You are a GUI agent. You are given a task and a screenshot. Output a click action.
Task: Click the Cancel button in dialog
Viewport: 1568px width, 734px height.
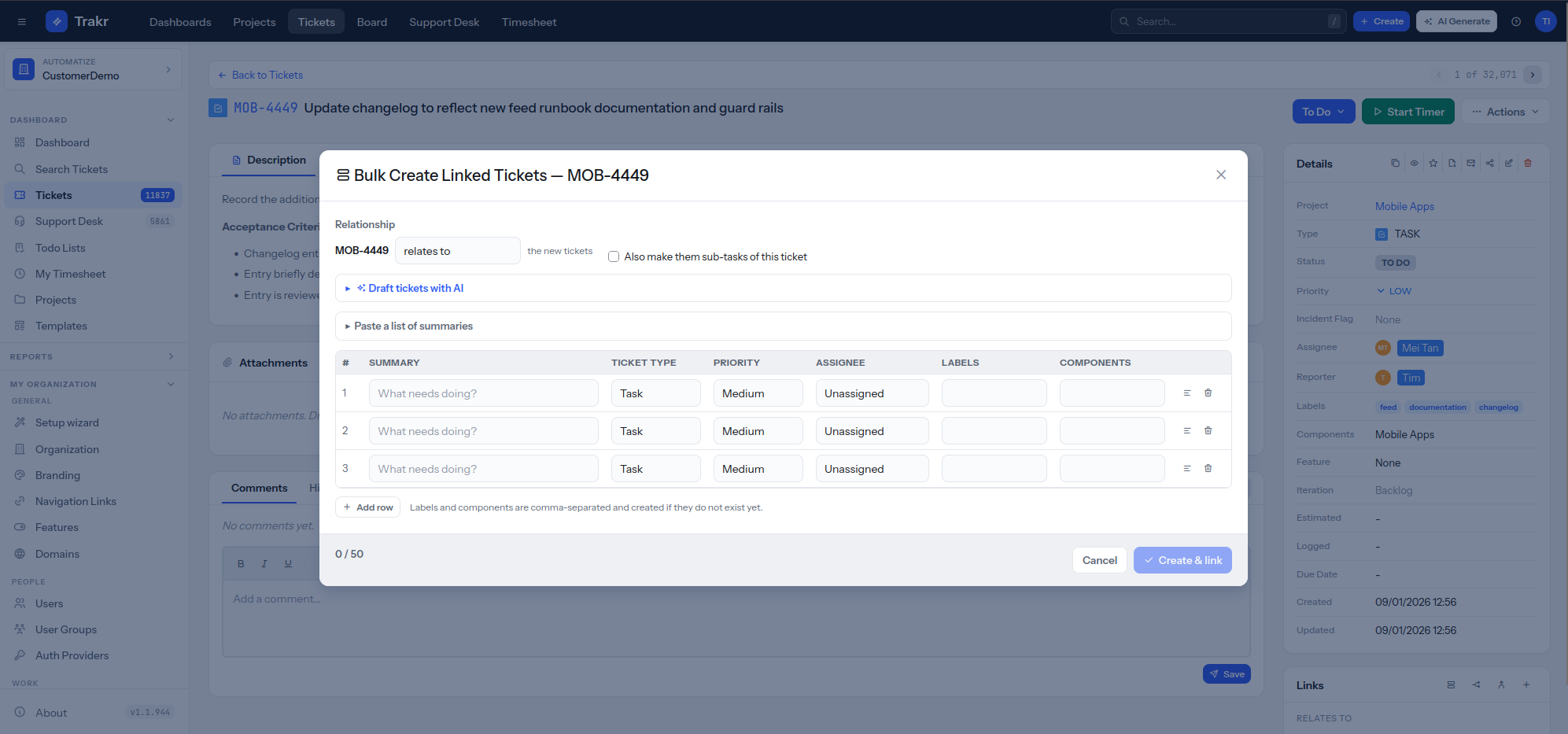pos(1099,560)
